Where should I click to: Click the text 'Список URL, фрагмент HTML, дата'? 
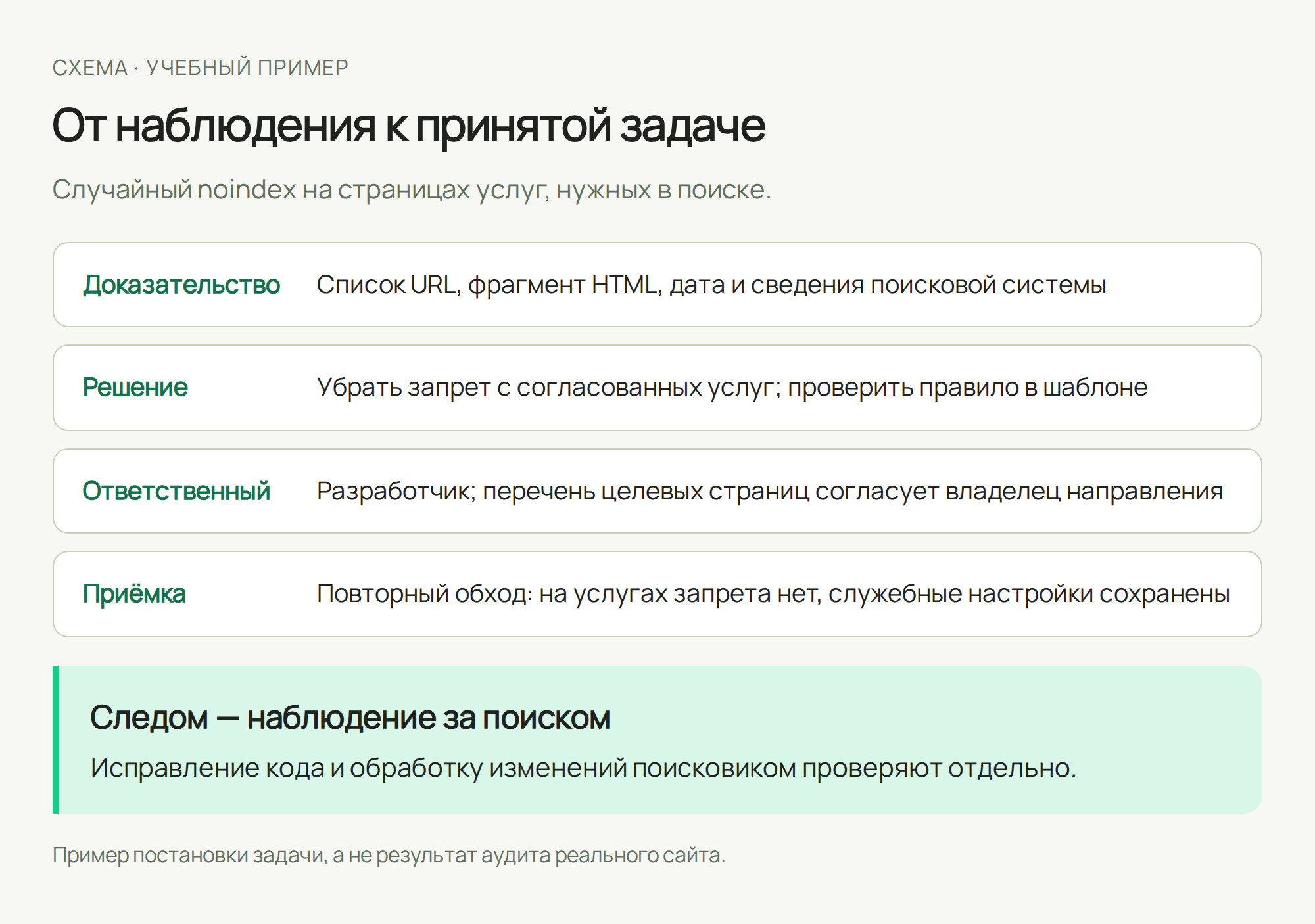coord(521,285)
